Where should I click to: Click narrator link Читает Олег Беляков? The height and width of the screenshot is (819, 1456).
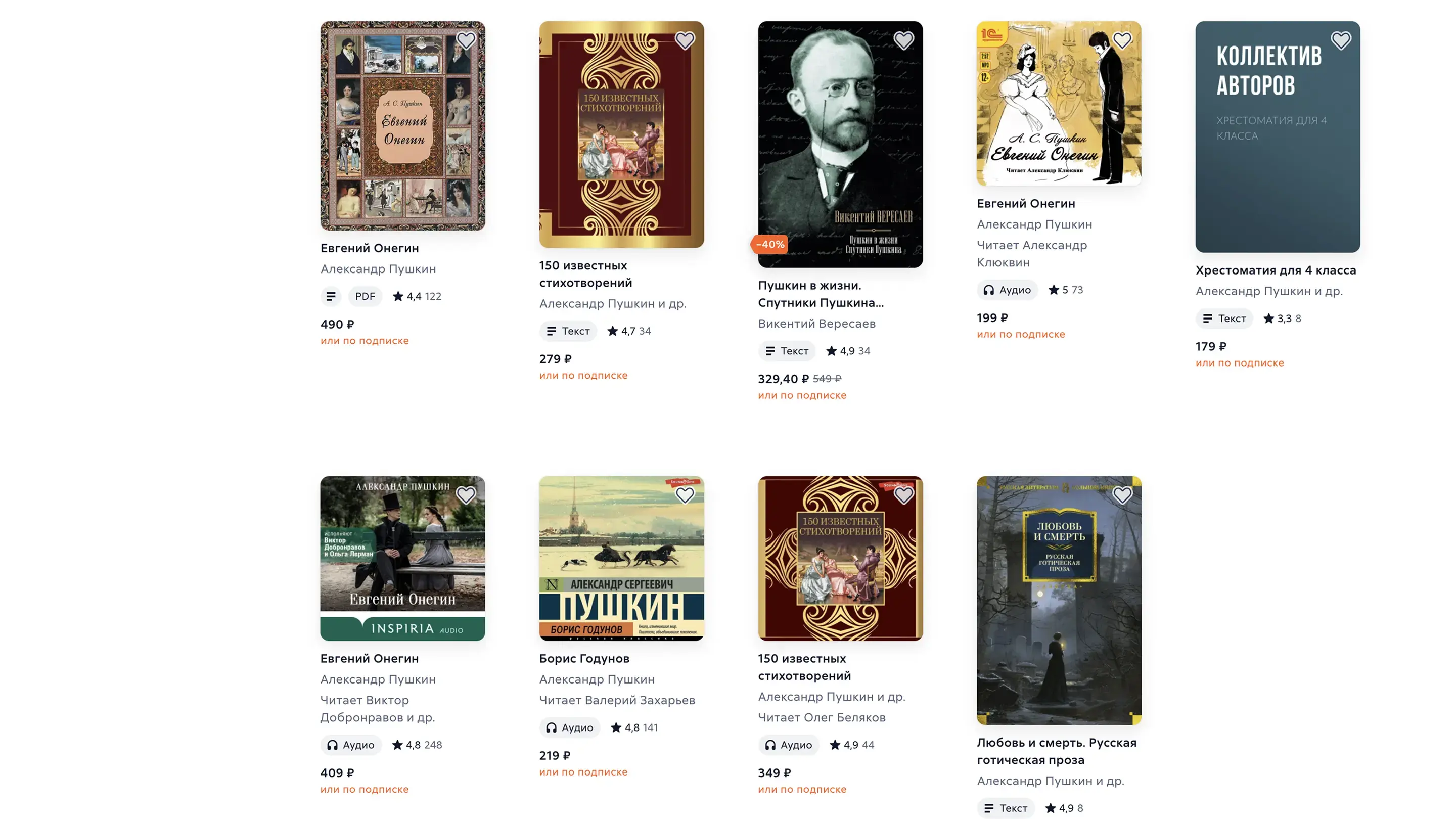click(x=822, y=718)
